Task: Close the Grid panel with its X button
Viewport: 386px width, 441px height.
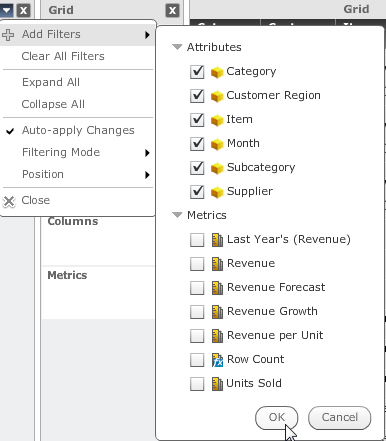Action: click(x=172, y=11)
